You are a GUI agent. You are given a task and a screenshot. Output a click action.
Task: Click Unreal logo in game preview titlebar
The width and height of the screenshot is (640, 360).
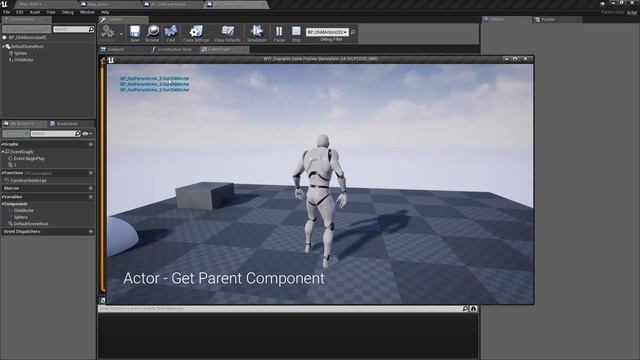pyautogui.click(x=111, y=60)
